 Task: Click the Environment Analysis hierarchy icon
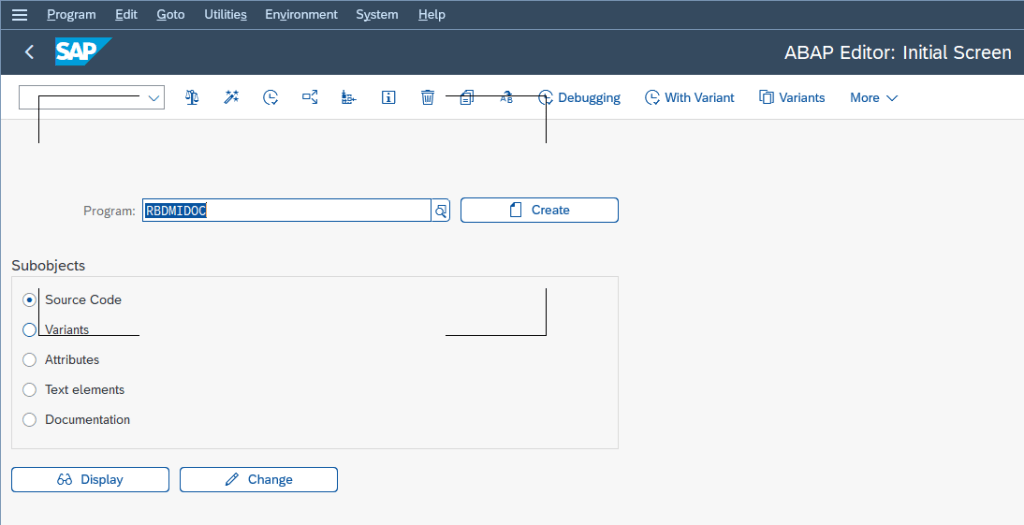(x=348, y=97)
